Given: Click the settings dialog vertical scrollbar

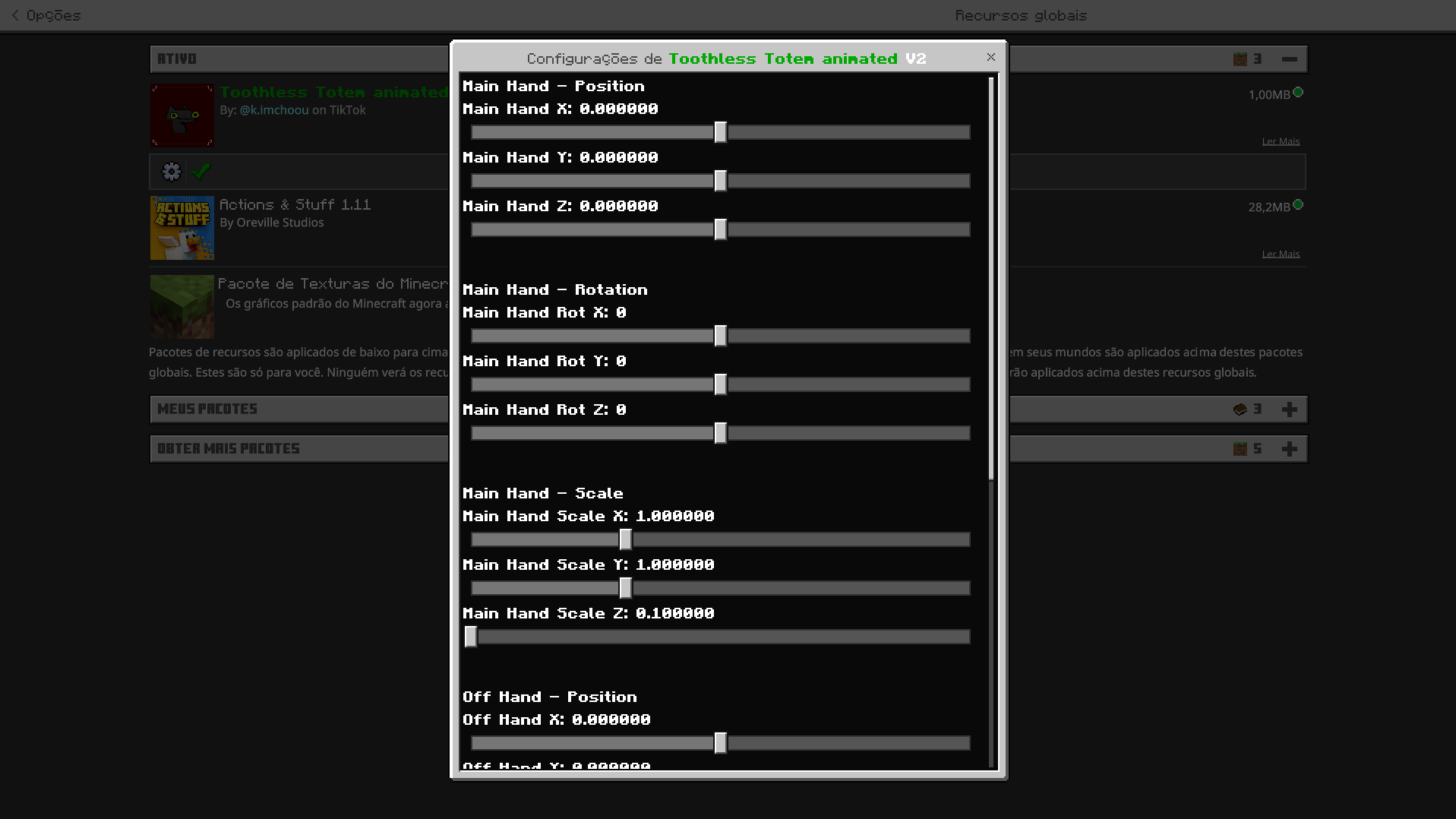Looking at the screenshot, I should [991, 279].
